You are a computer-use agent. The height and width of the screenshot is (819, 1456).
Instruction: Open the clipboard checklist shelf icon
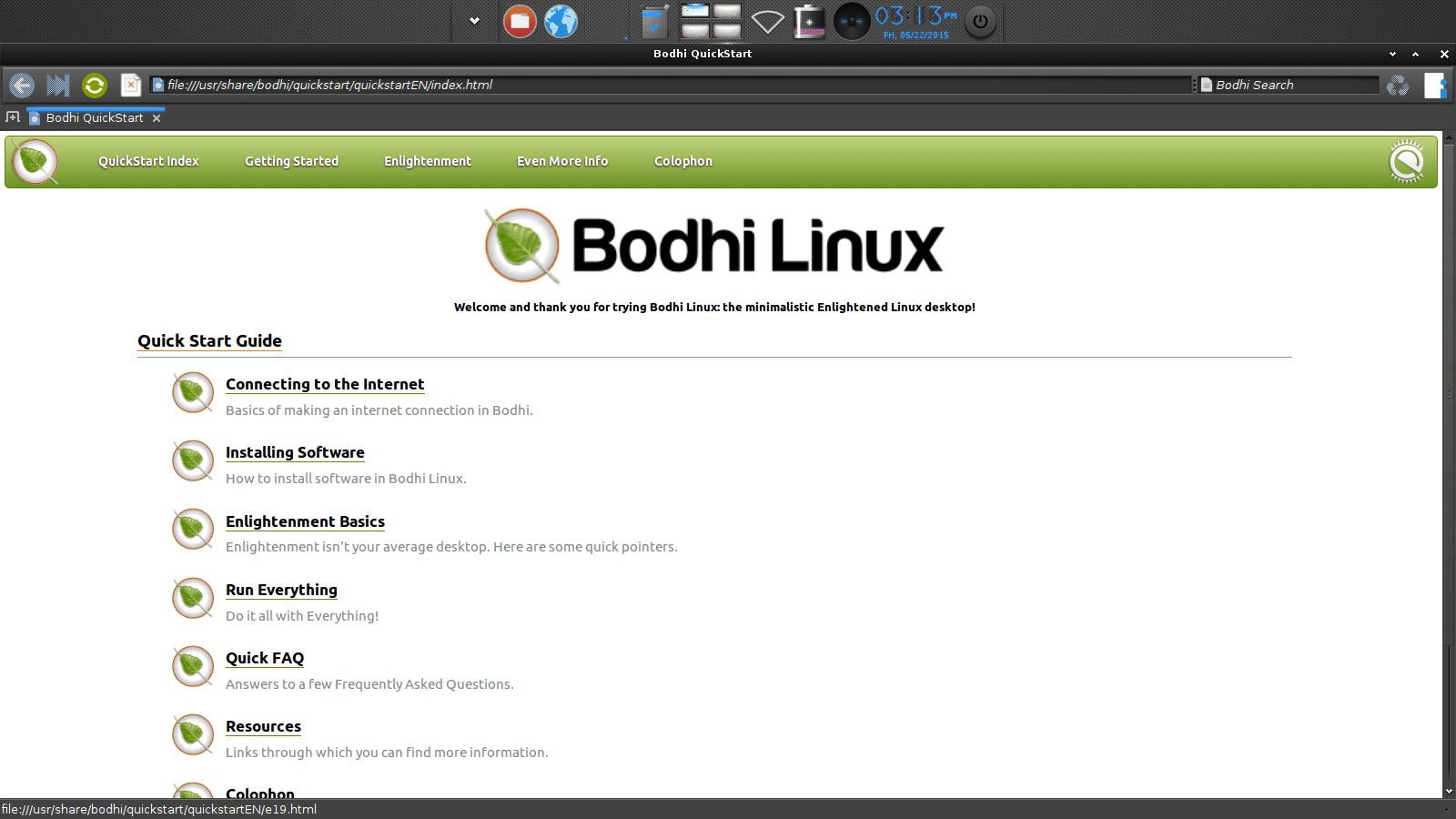pyautogui.click(x=653, y=22)
